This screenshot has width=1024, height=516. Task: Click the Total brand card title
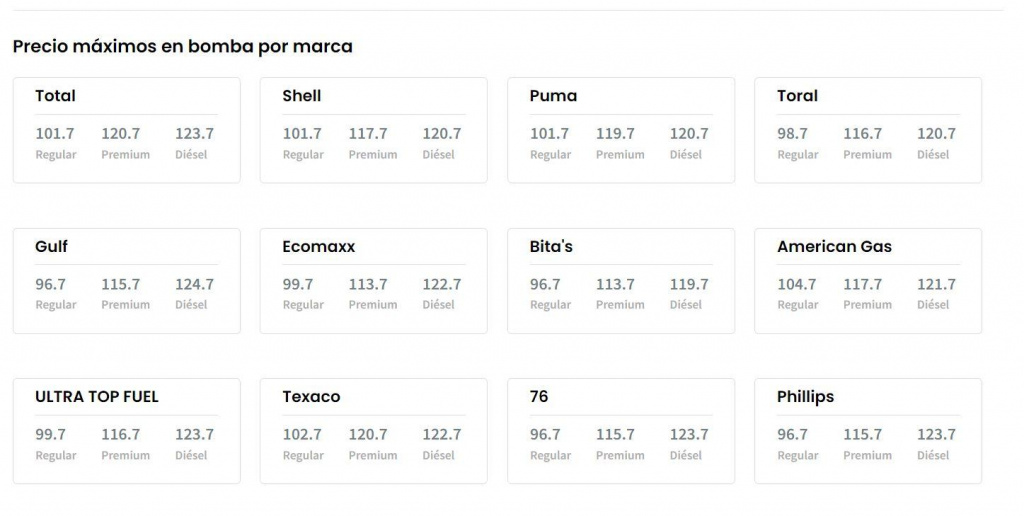[55, 96]
